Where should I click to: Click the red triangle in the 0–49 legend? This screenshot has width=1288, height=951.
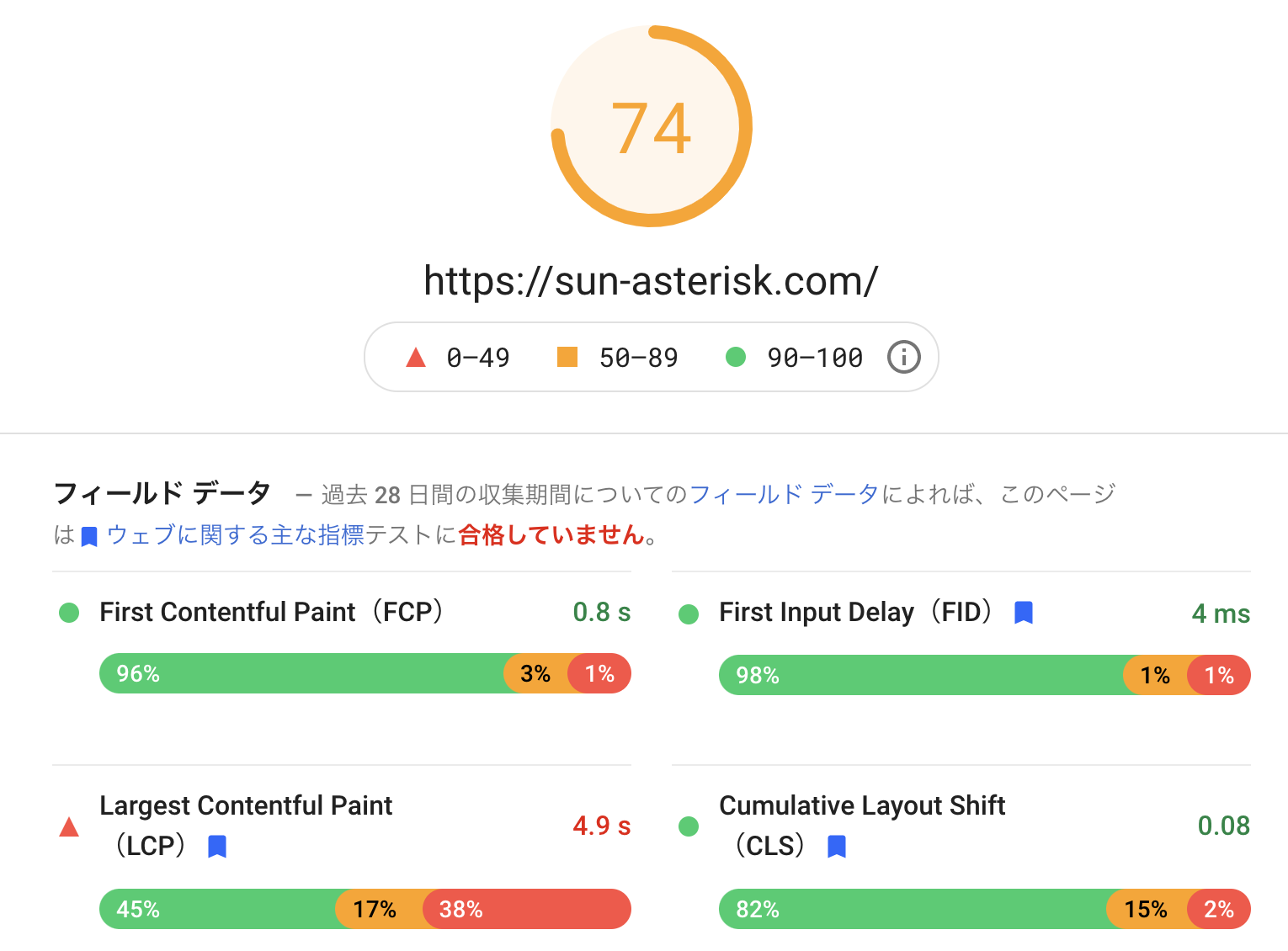click(416, 358)
